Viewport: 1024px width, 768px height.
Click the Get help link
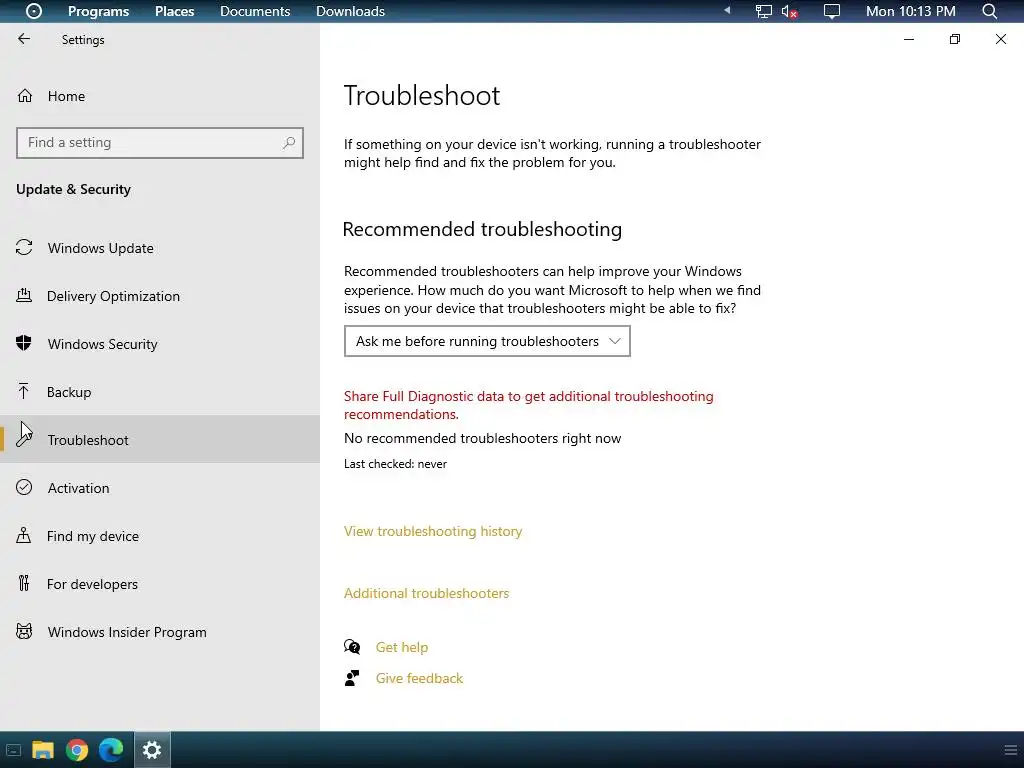(x=402, y=647)
